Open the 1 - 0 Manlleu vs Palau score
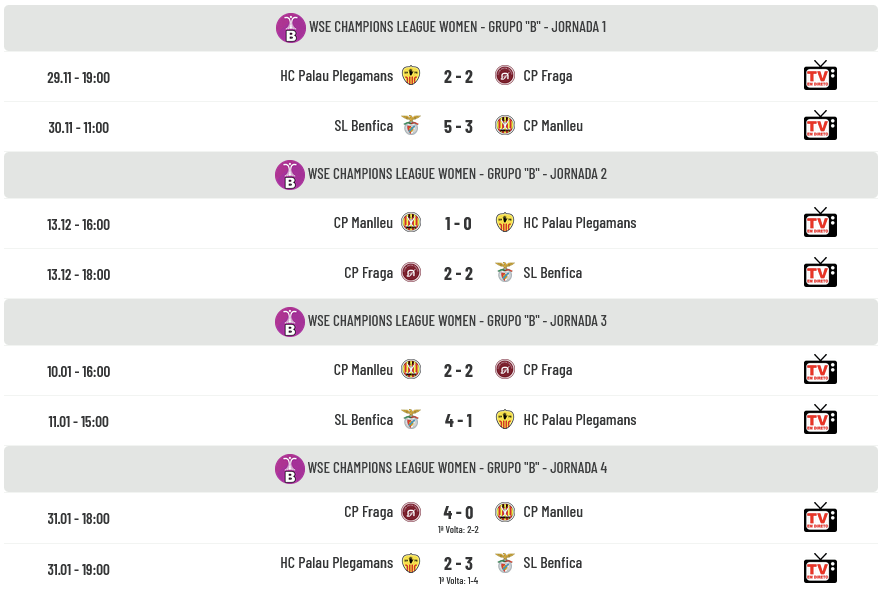The height and width of the screenshot is (589, 885). click(x=458, y=223)
